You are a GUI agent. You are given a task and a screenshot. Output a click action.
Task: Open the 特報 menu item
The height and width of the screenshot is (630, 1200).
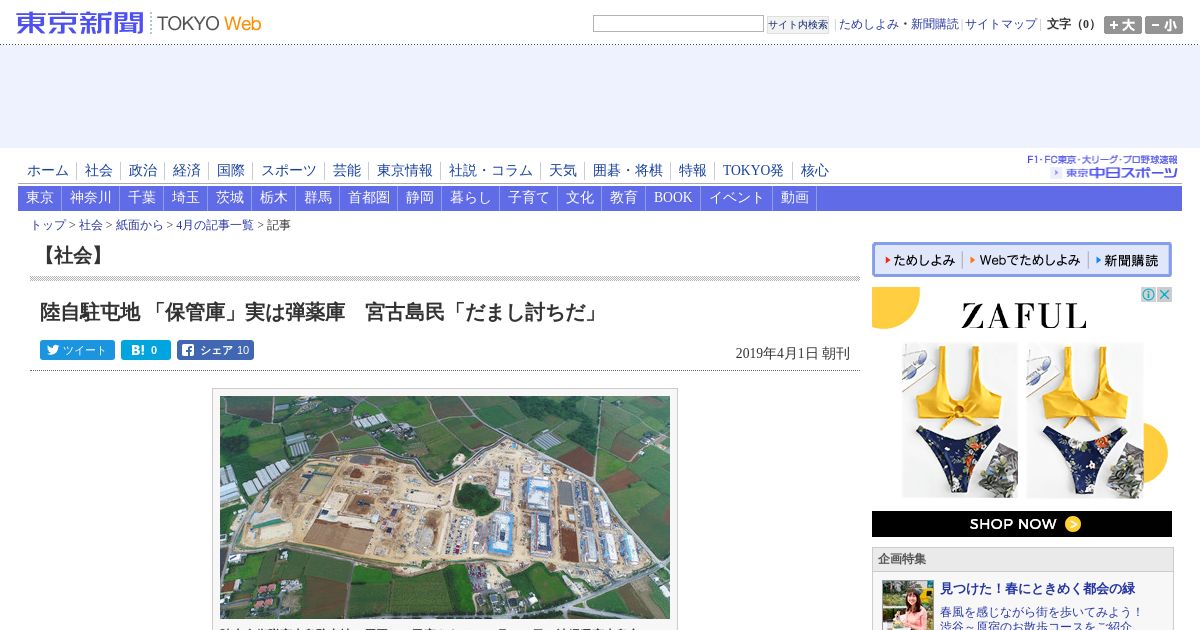(x=693, y=171)
